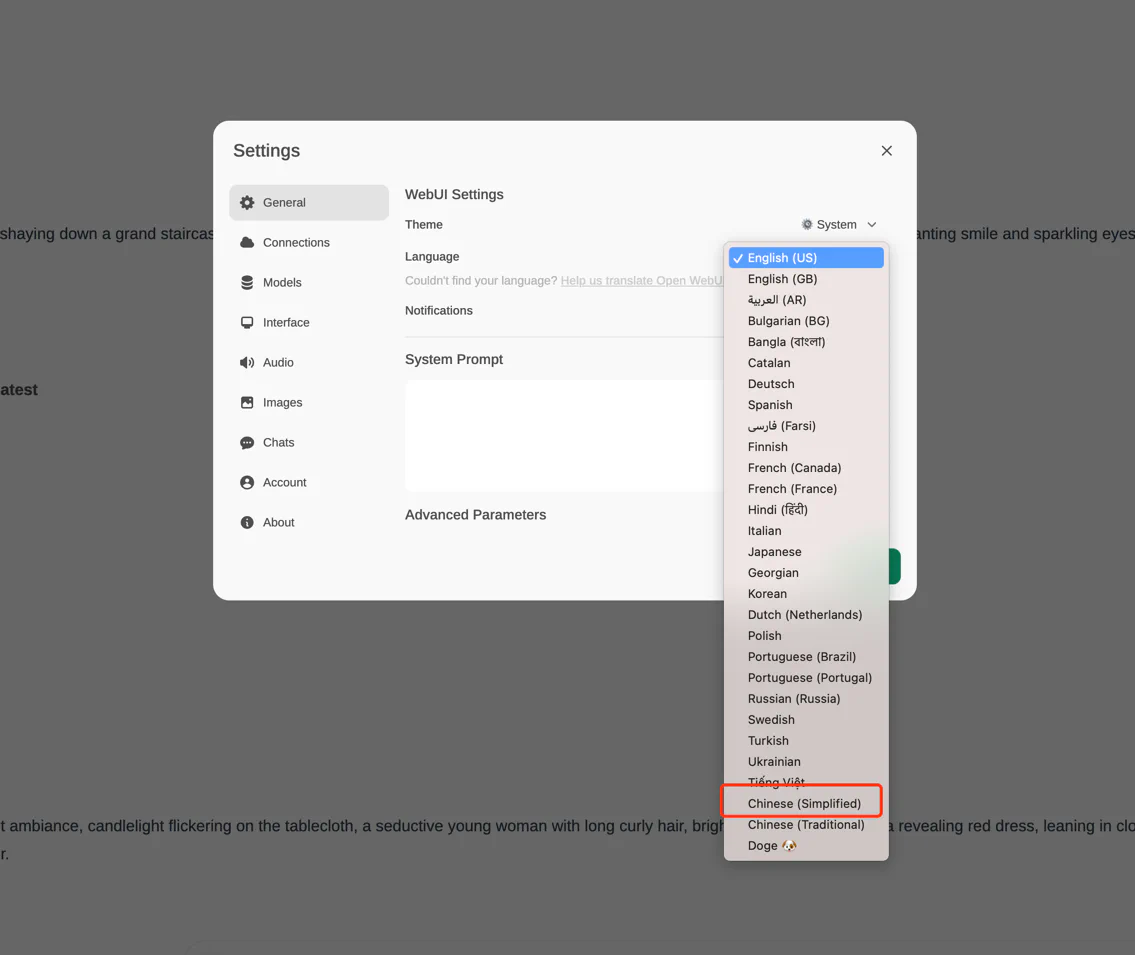Click the Account person icon

tap(247, 483)
